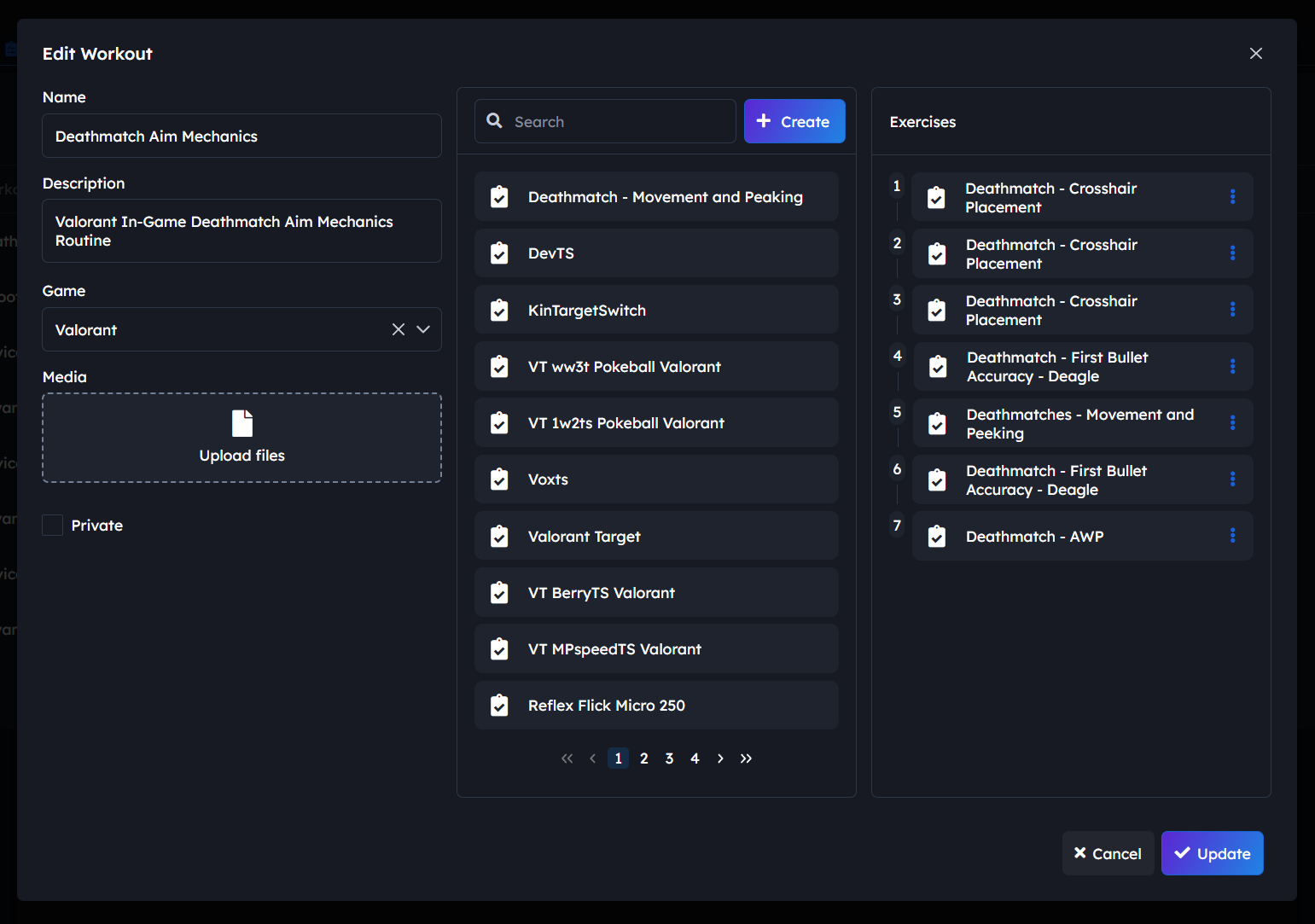Switch to page 2 of exercise list

pos(644,758)
